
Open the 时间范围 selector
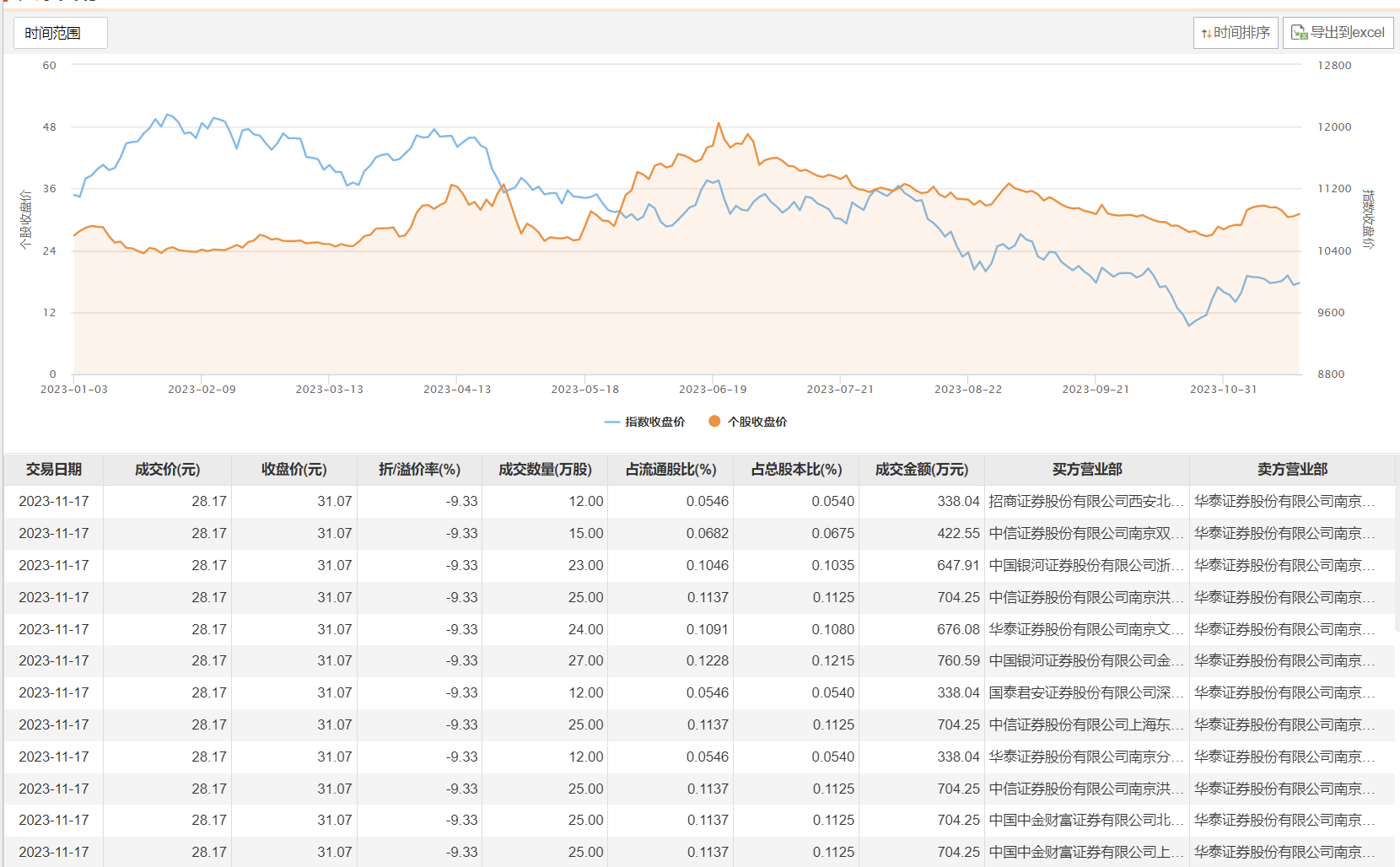pos(60,33)
